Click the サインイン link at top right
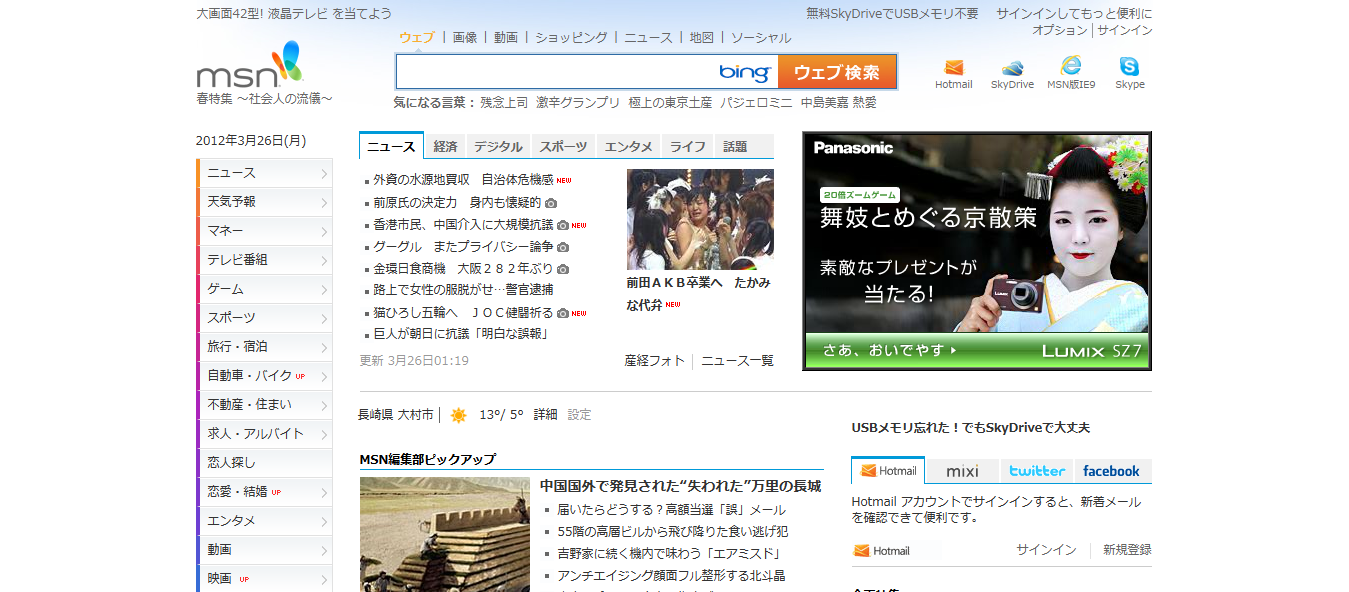The image size is (1349, 592). [x=1125, y=30]
